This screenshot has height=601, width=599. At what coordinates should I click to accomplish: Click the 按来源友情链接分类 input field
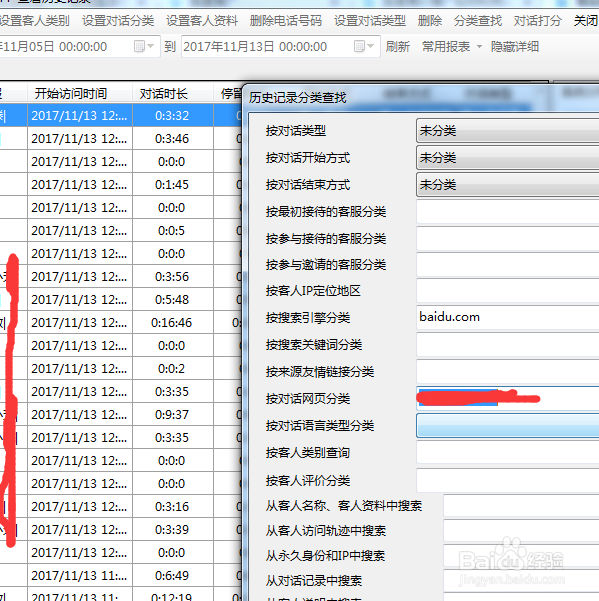507,371
